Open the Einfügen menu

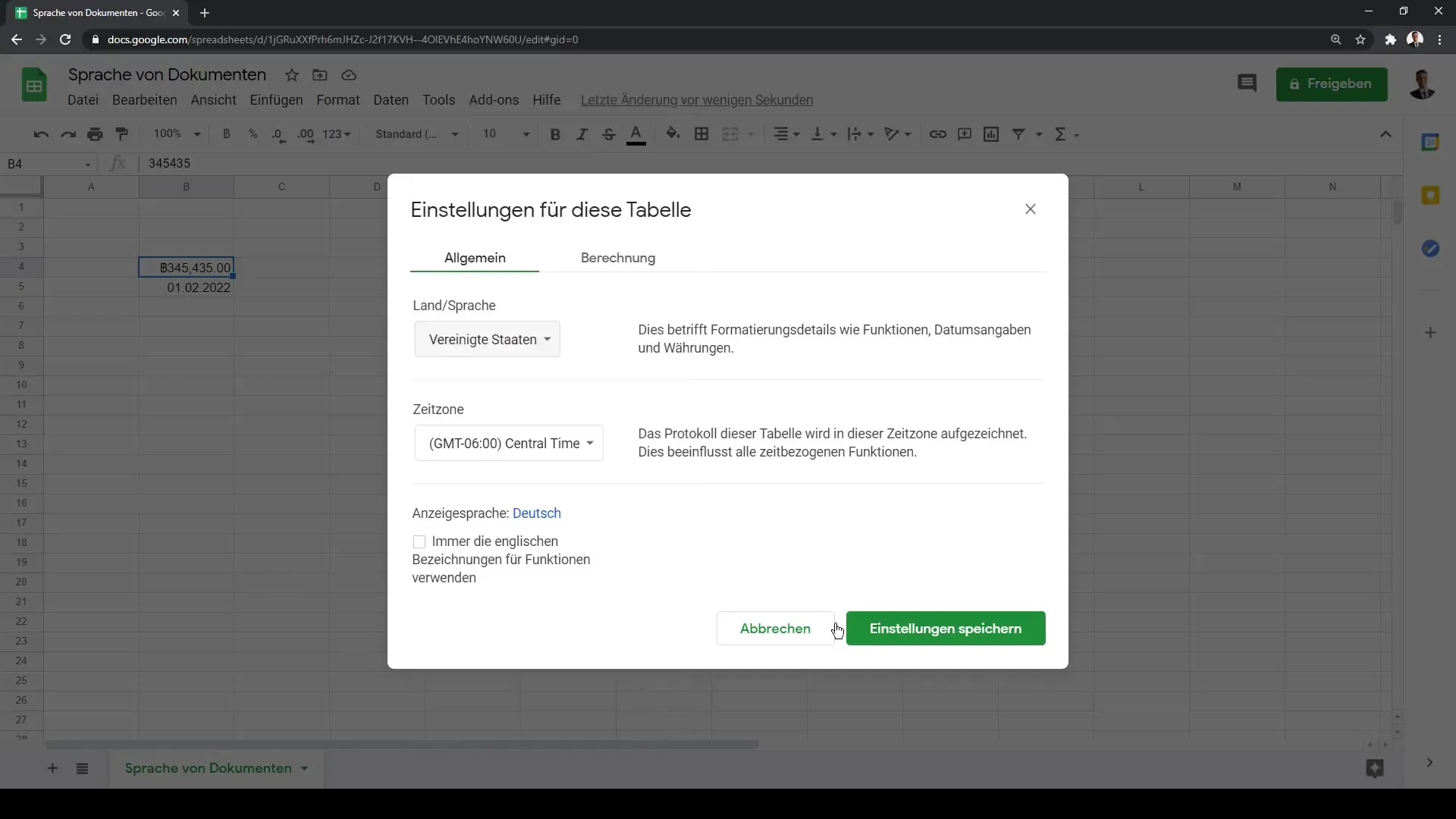coord(276,100)
